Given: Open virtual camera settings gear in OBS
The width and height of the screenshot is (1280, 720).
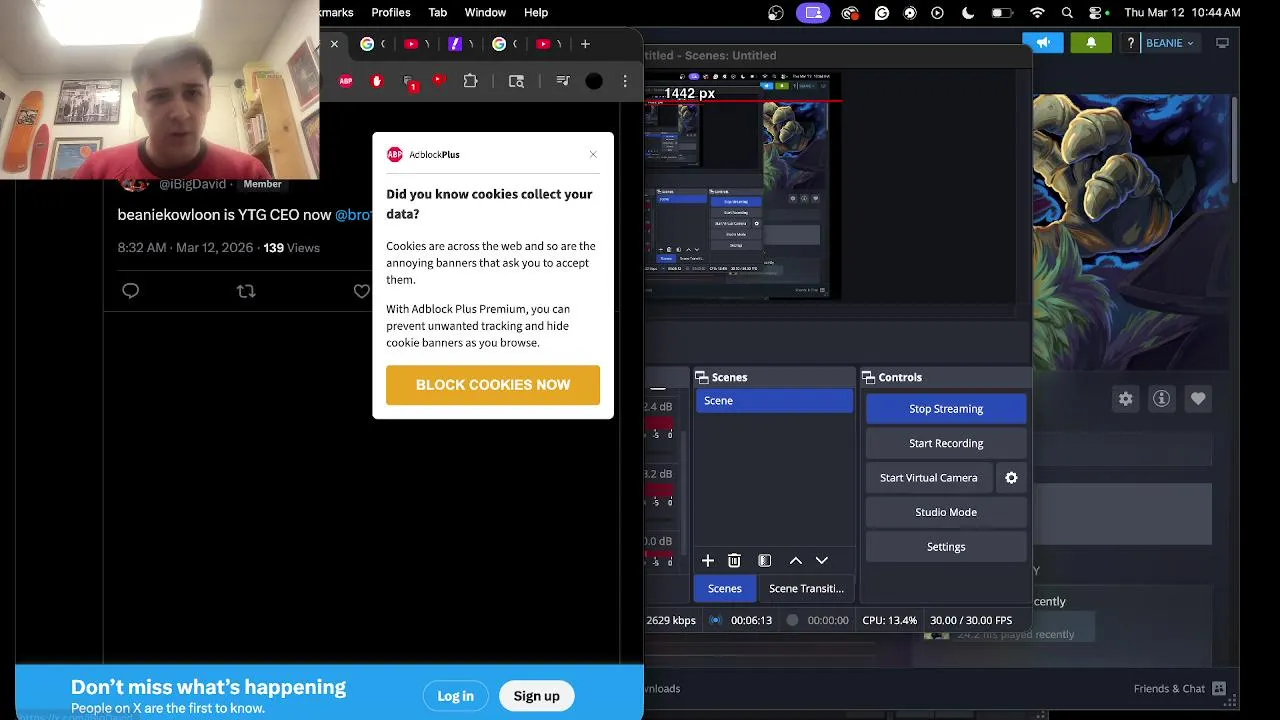Looking at the screenshot, I should pos(1011,478).
